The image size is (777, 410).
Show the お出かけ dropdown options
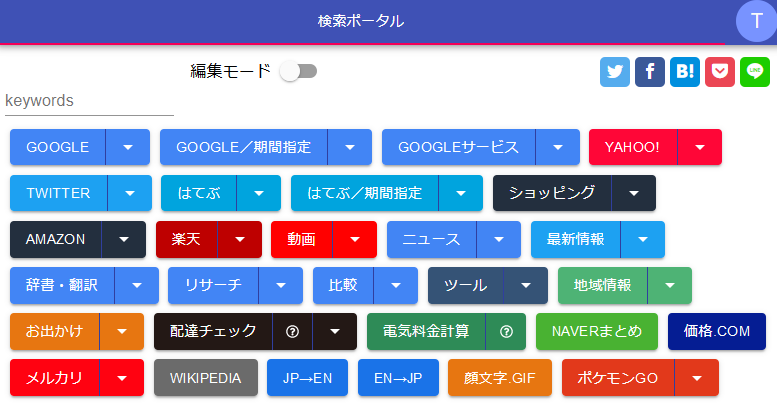[122, 332]
